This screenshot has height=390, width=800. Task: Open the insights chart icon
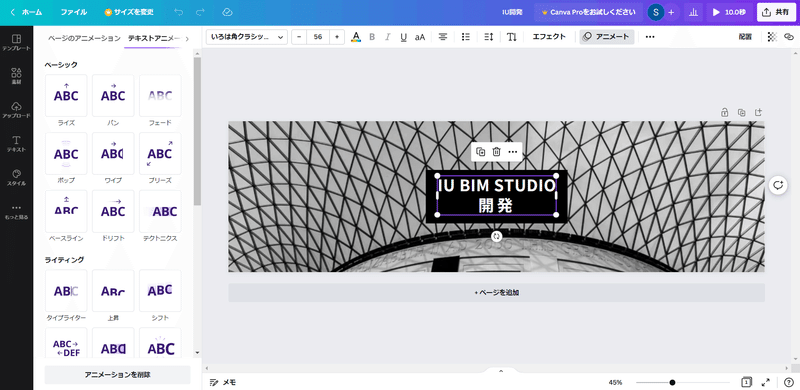pos(693,12)
